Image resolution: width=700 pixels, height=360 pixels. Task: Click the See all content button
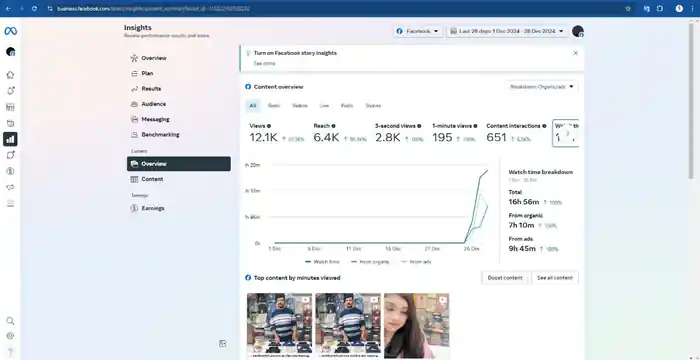[554, 278]
